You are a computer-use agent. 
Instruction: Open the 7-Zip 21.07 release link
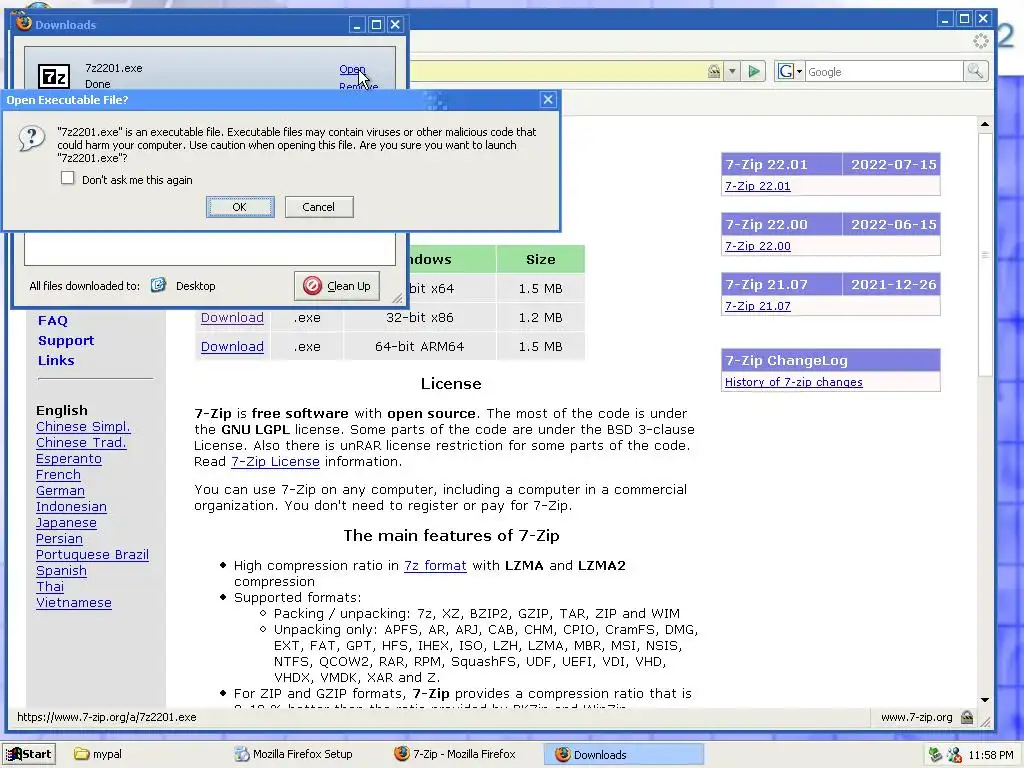coord(758,306)
